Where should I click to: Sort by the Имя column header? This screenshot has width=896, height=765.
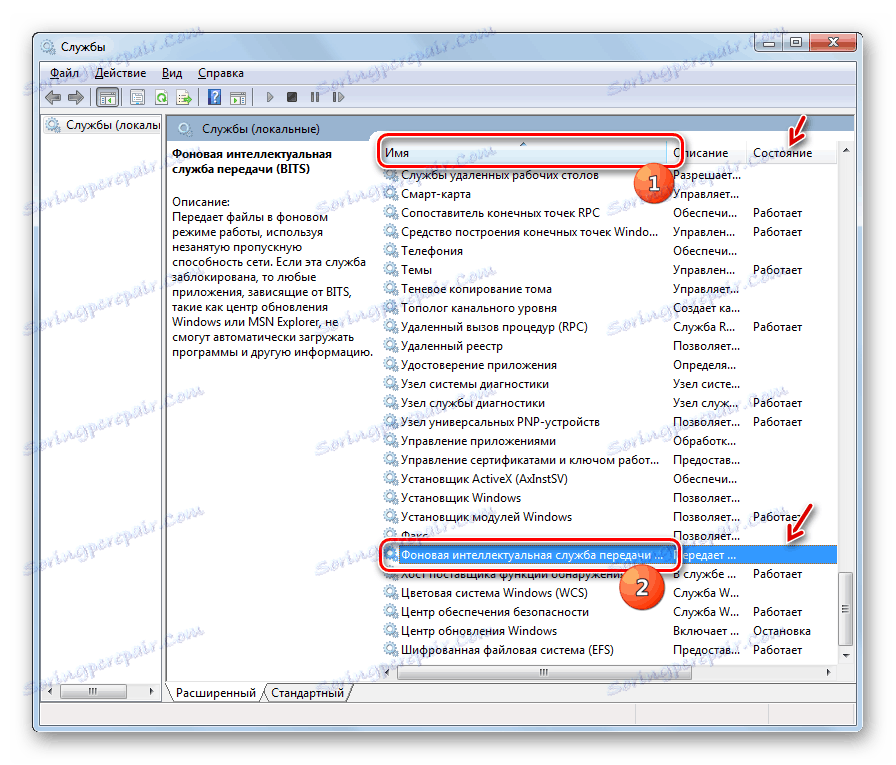[x=523, y=153]
